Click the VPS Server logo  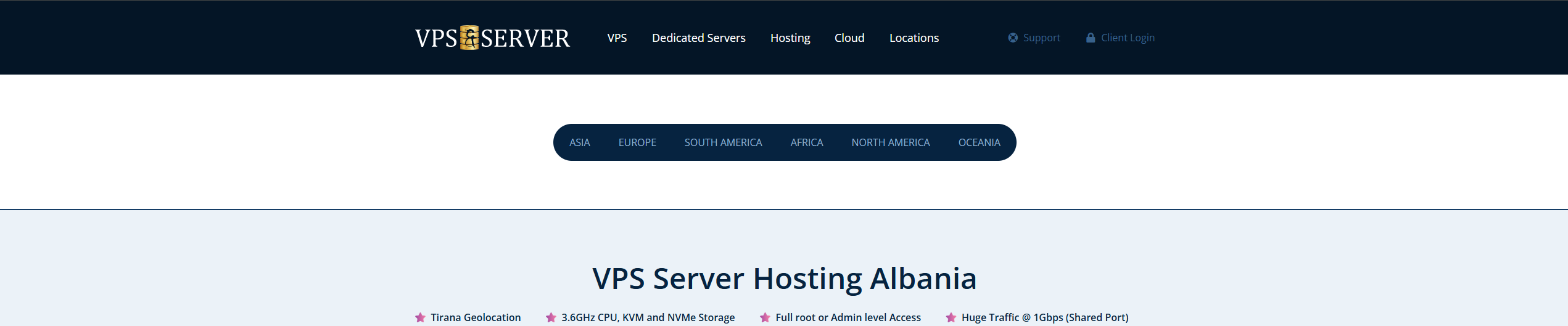pyautogui.click(x=492, y=38)
